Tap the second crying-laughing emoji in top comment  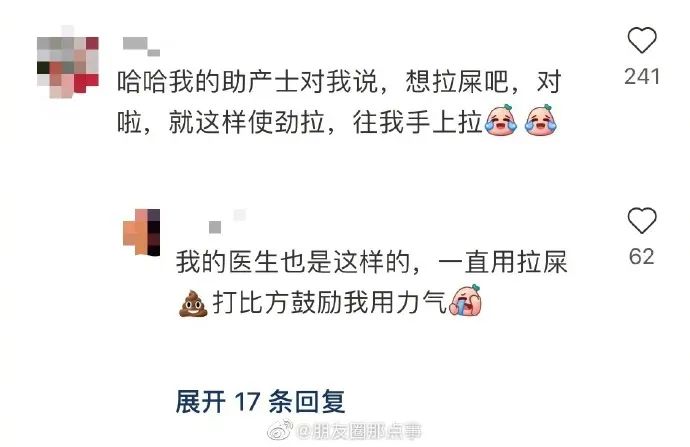[x=541, y=120]
